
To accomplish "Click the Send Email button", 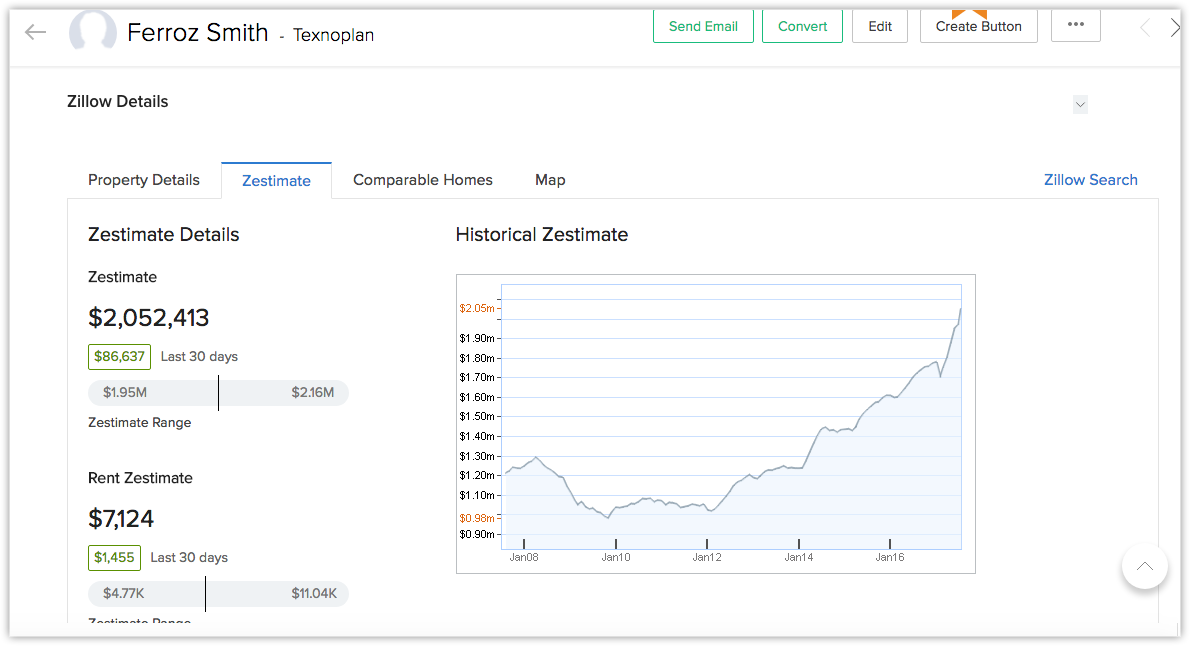I will pos(703,27).
